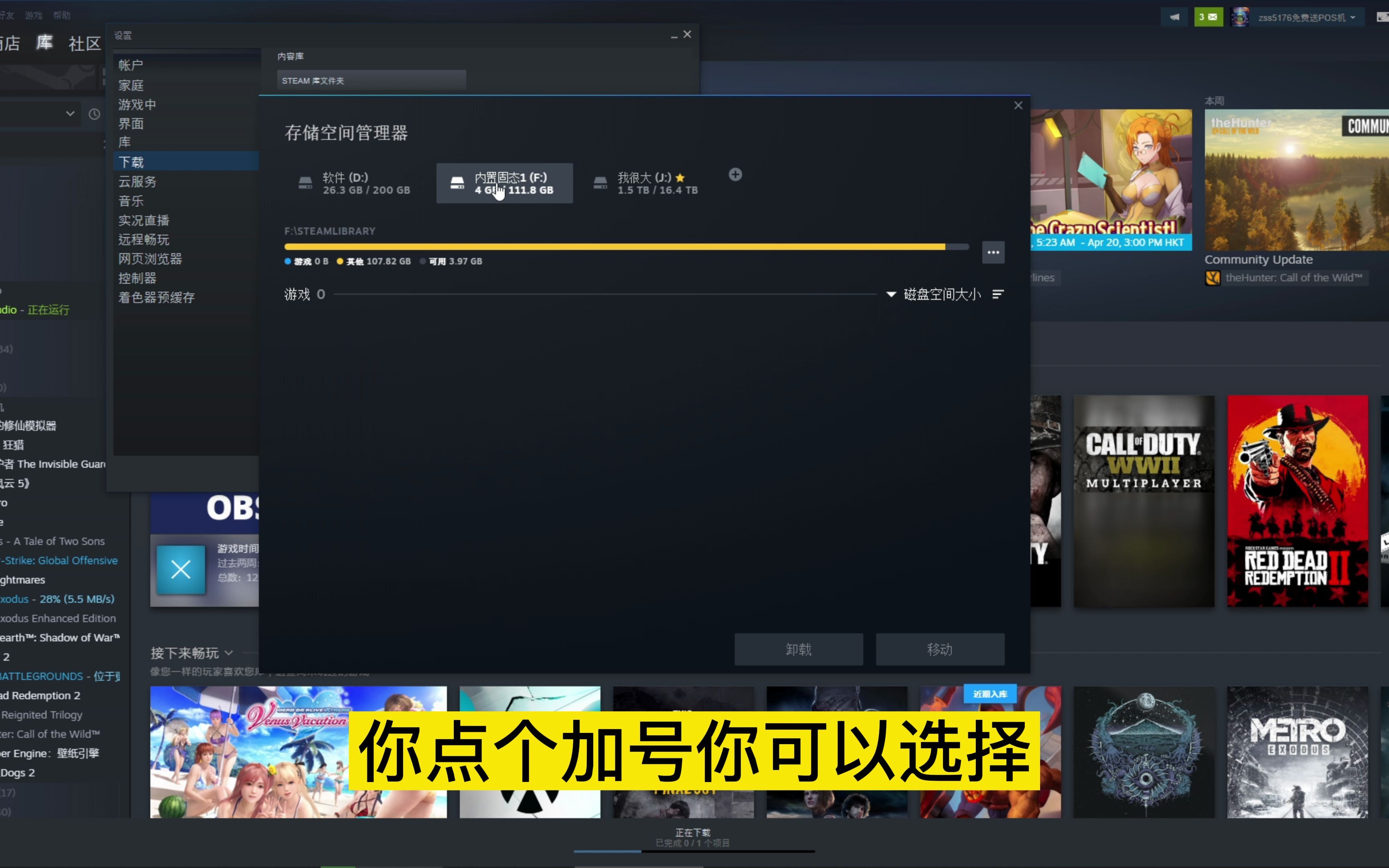Open 网页浏览器 settings category
The width and height of the screenshot is (1389, 868).
[186, 259]
